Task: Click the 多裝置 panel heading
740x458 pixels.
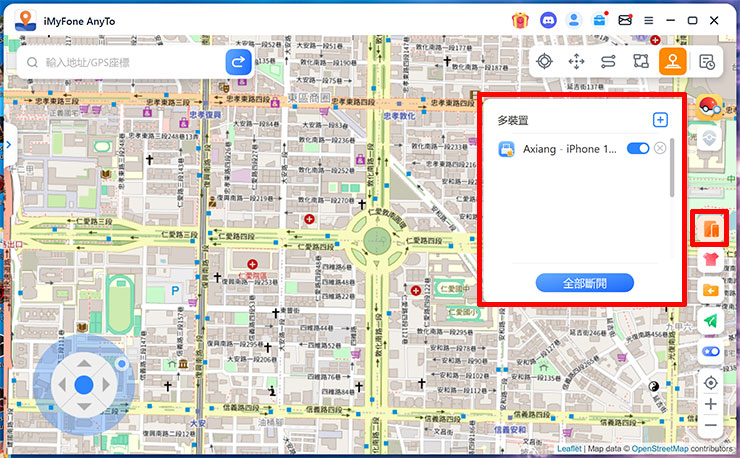Action: coord(513,120)
